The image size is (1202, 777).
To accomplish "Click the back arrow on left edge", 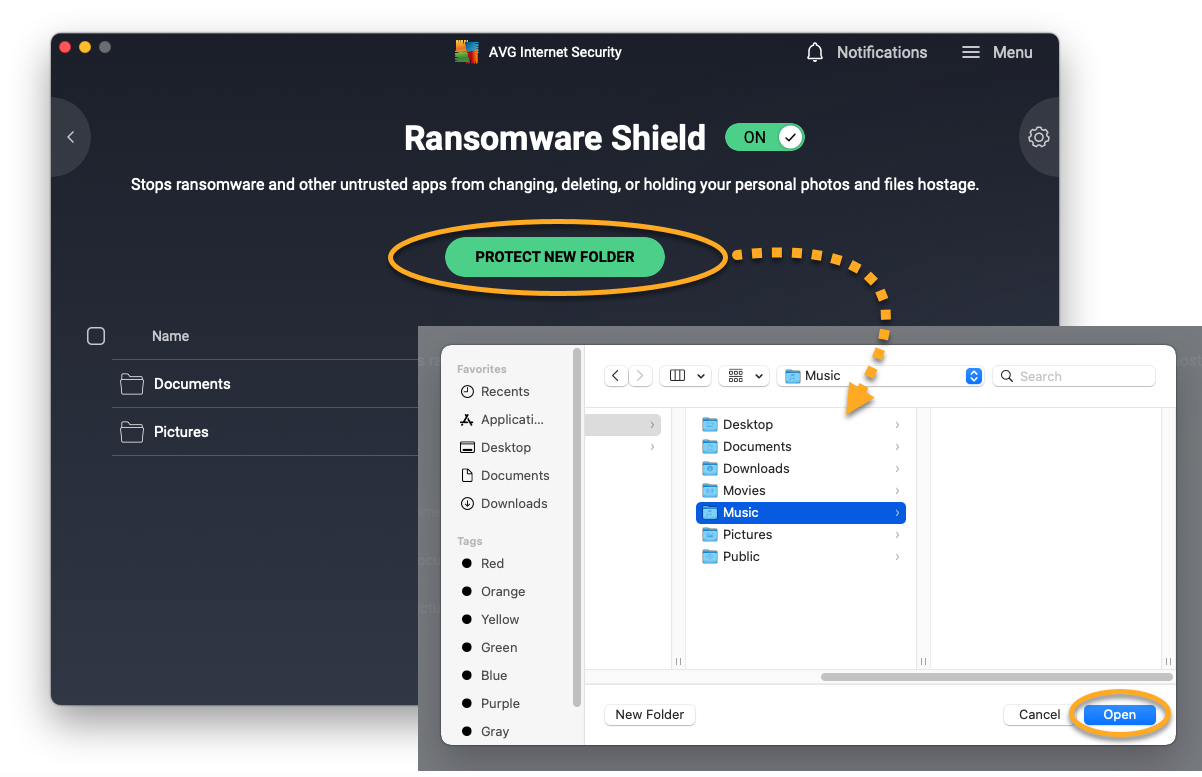I will point(70,137).
